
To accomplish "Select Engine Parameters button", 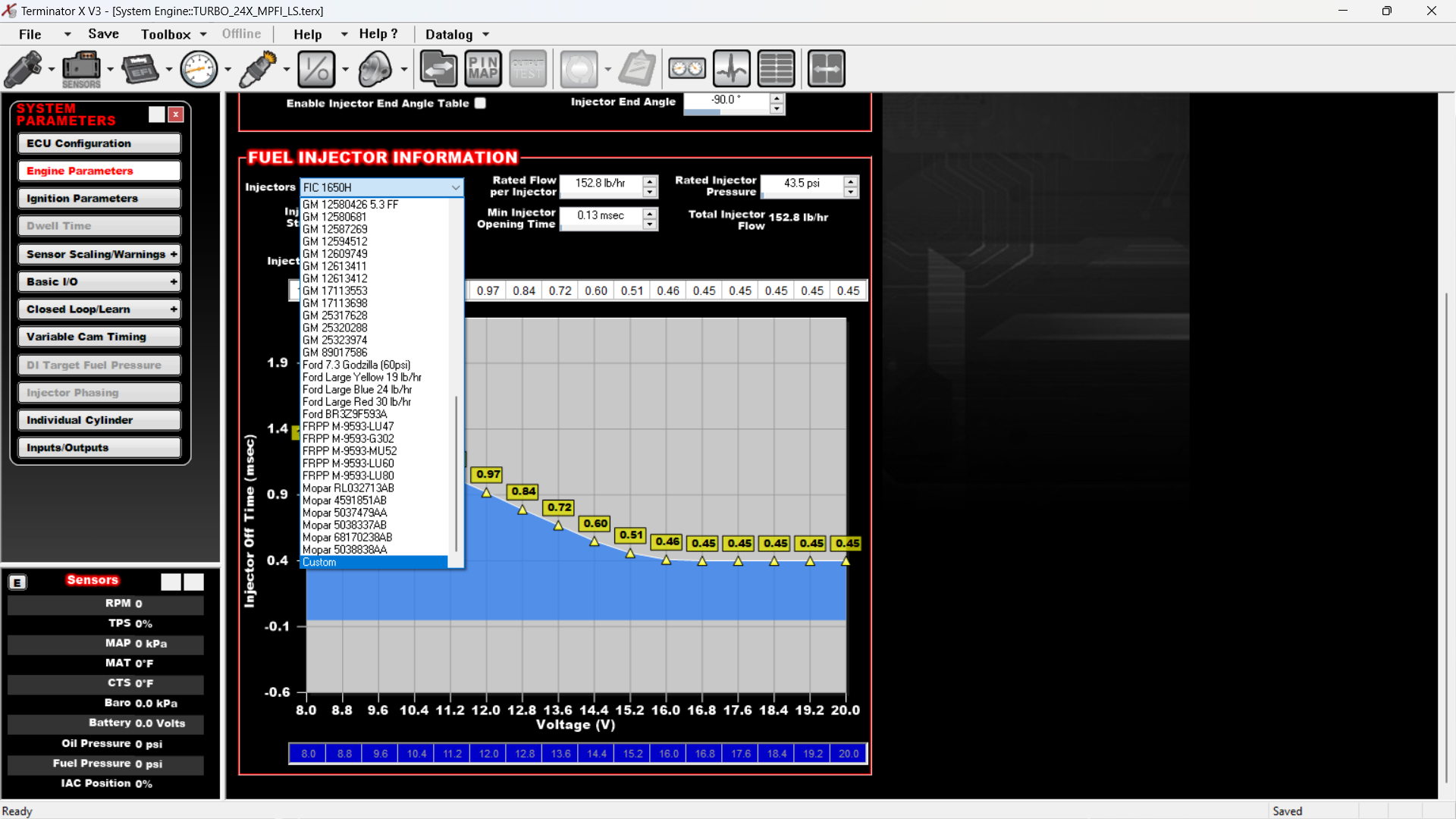I will click(x=99, y=171).
